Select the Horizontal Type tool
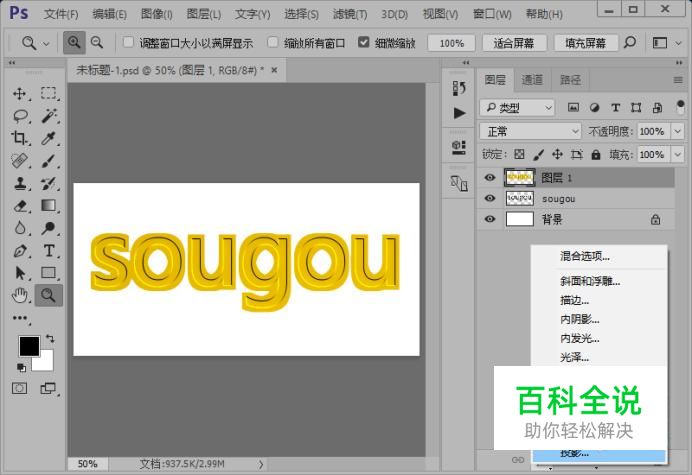 [x=49, y=251]
